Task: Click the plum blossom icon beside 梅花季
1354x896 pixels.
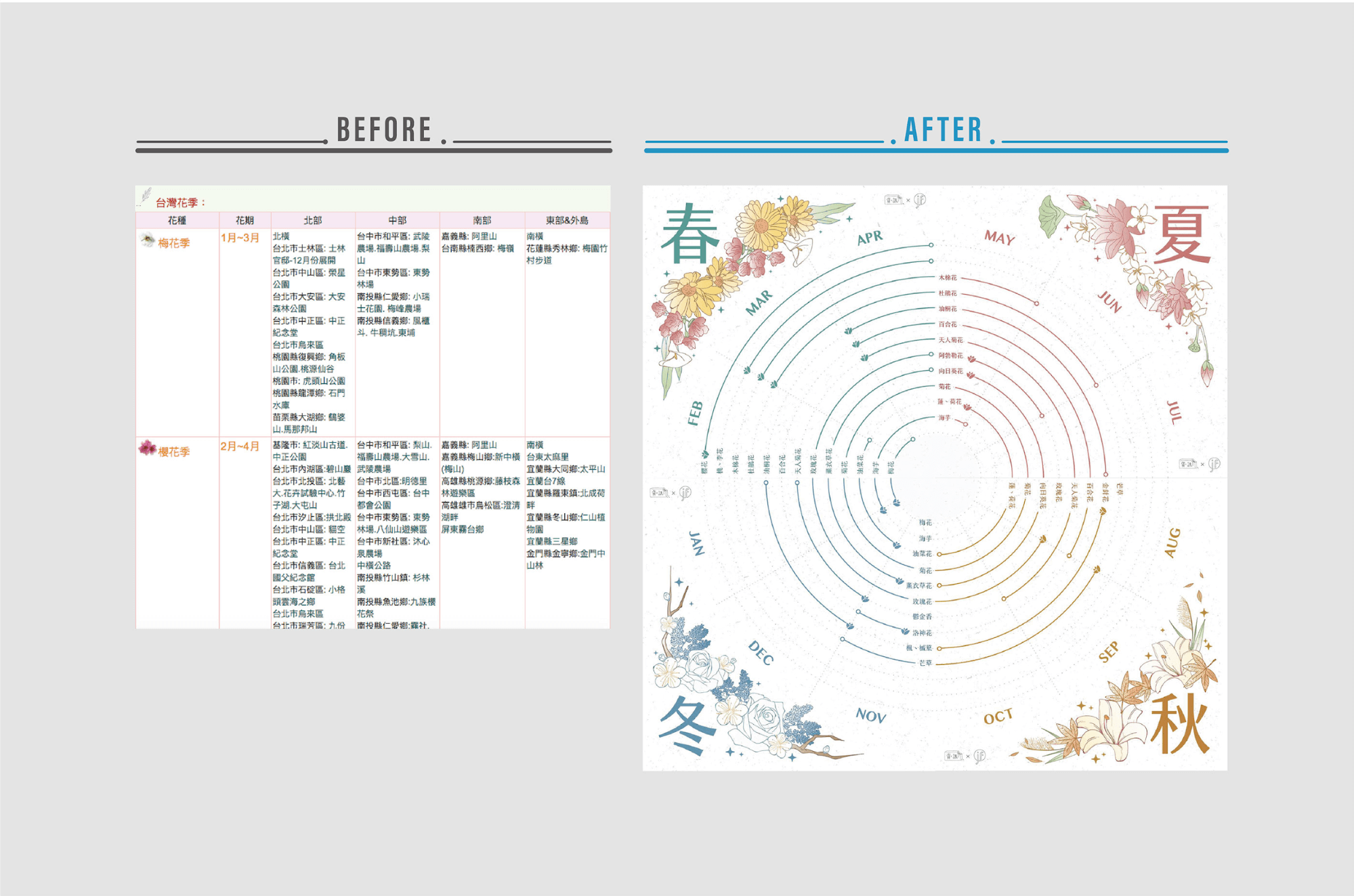Action: [x=147, y=240]
